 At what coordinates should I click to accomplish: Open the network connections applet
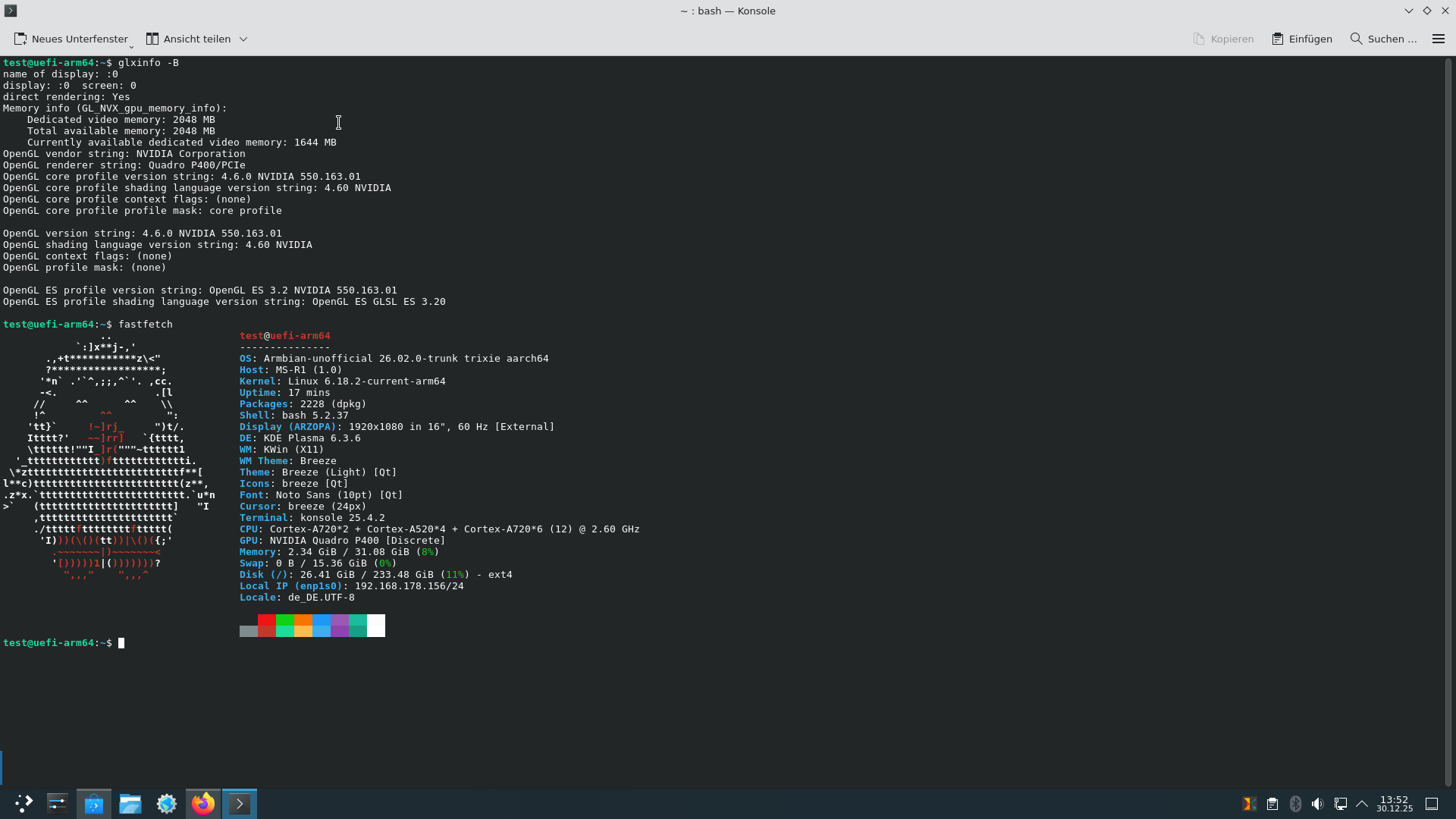(x=1341, y=804)
